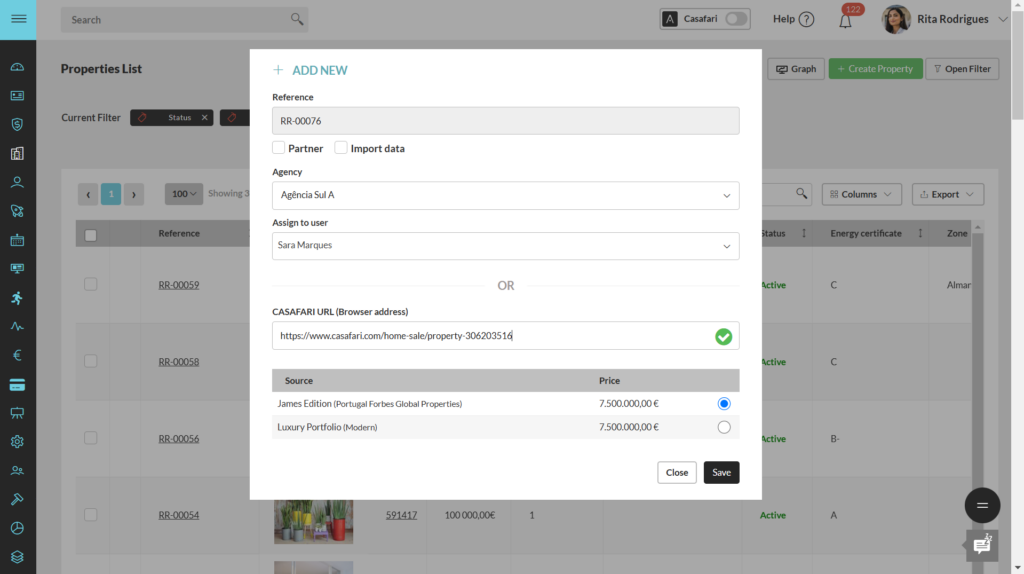Toggle the Casafari switch
This screenshot has height=574, width=1024.
736,19
